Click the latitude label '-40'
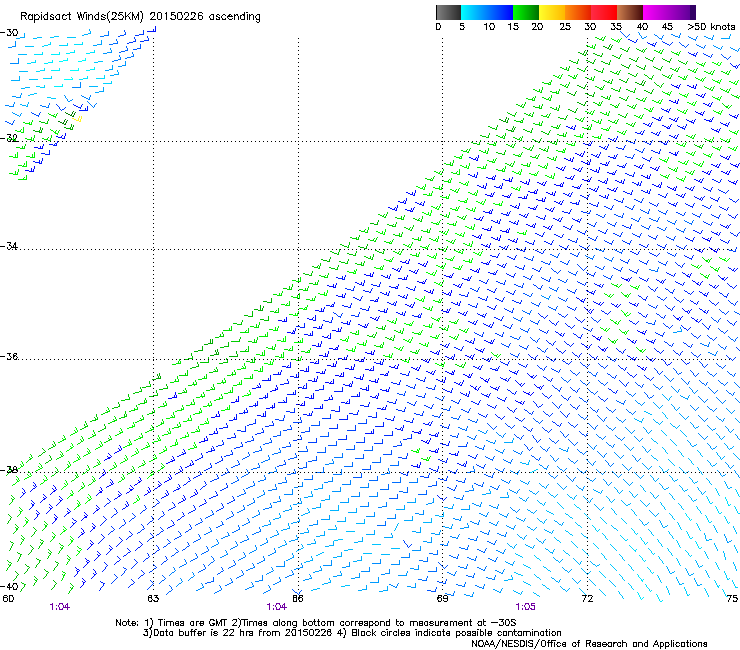The image size is (740, 650). (9, 586)
